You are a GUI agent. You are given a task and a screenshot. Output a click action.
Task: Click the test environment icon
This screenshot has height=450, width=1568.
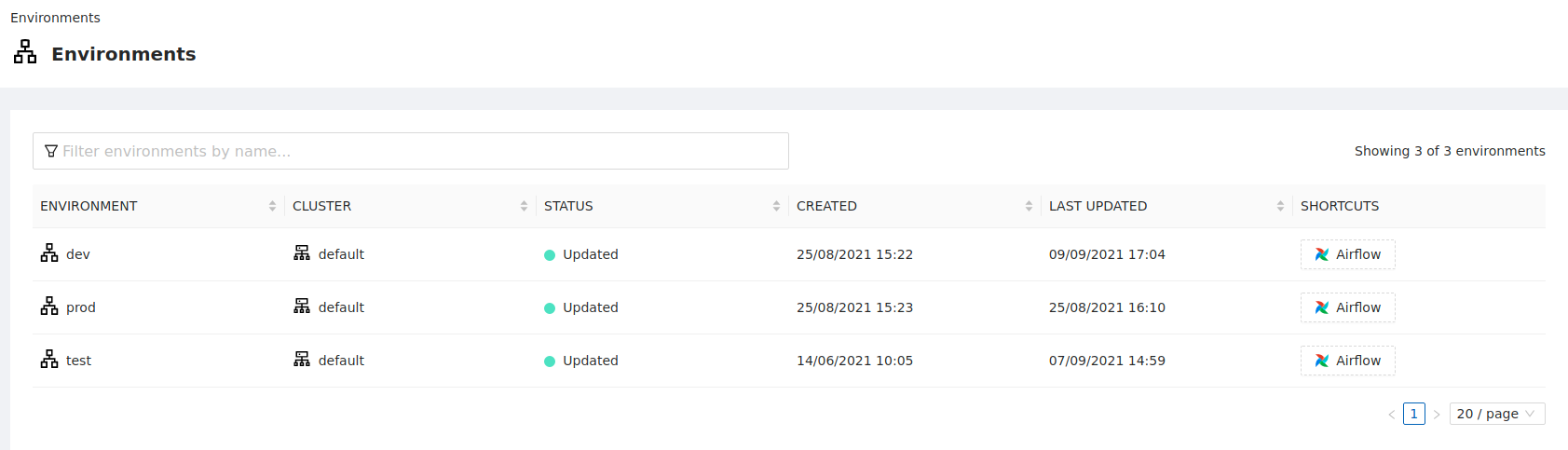pos(49,360)
